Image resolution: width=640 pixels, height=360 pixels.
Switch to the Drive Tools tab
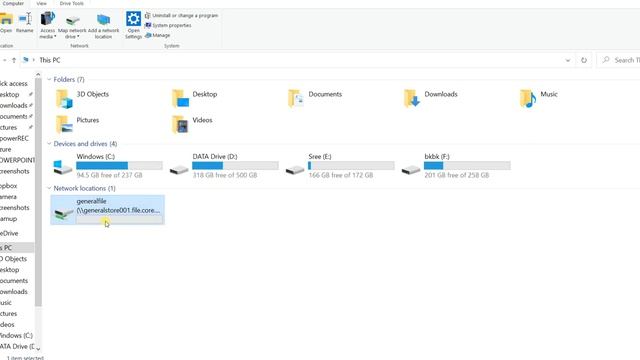71,3
